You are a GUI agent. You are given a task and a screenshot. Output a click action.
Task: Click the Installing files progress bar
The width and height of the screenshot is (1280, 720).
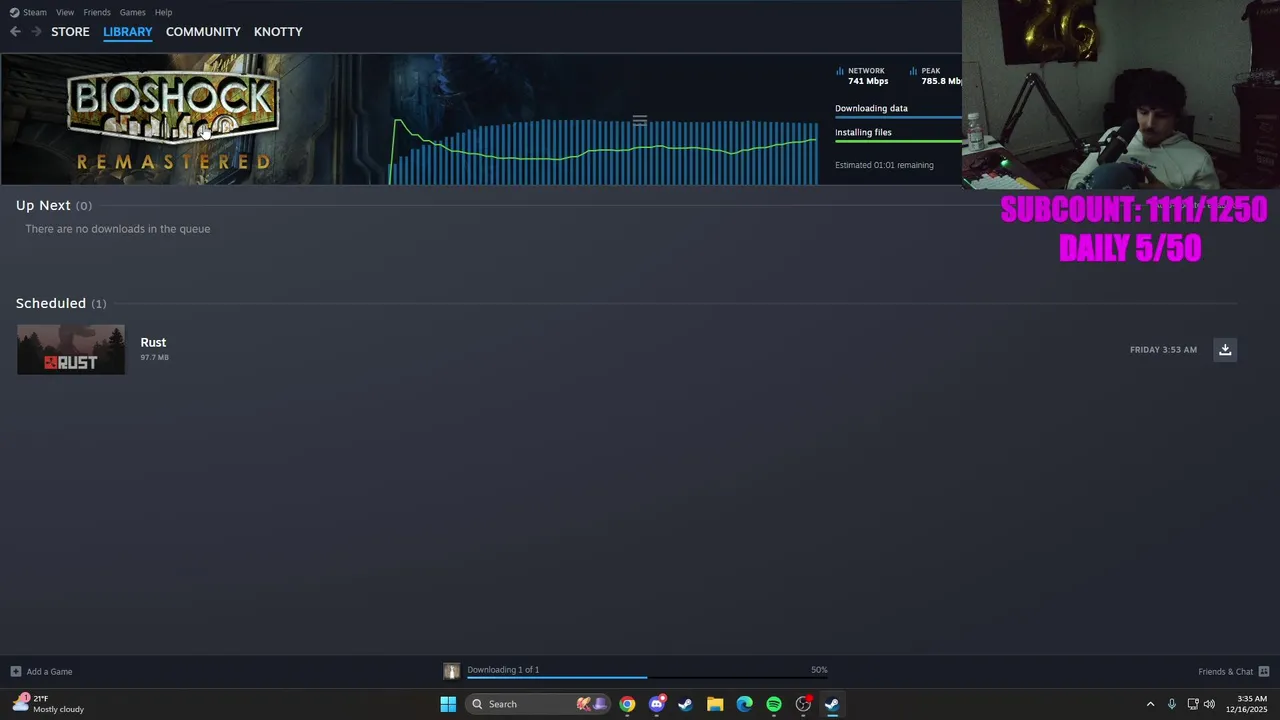(898, 141)
